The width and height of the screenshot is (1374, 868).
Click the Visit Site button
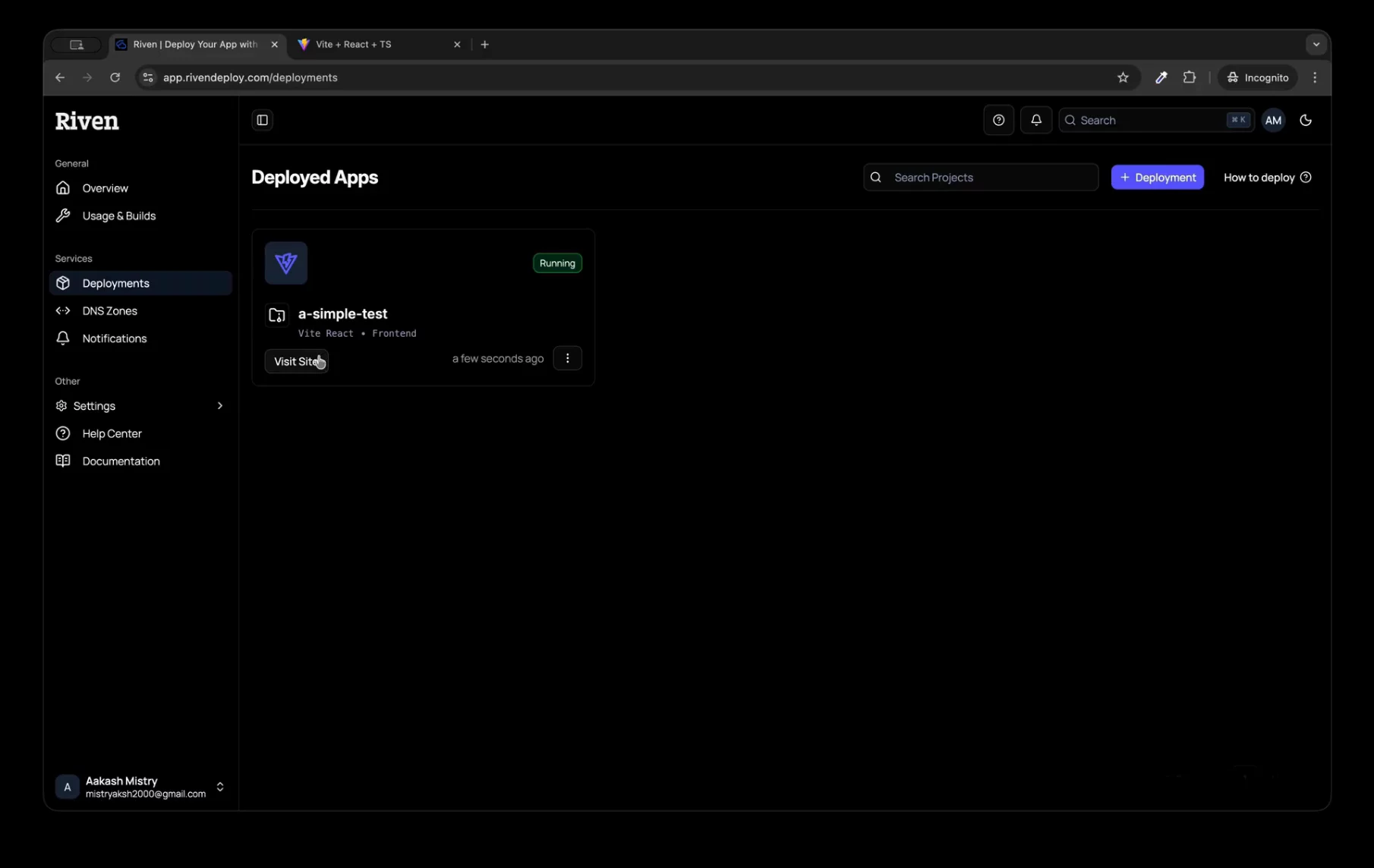(x=297, y=361)
